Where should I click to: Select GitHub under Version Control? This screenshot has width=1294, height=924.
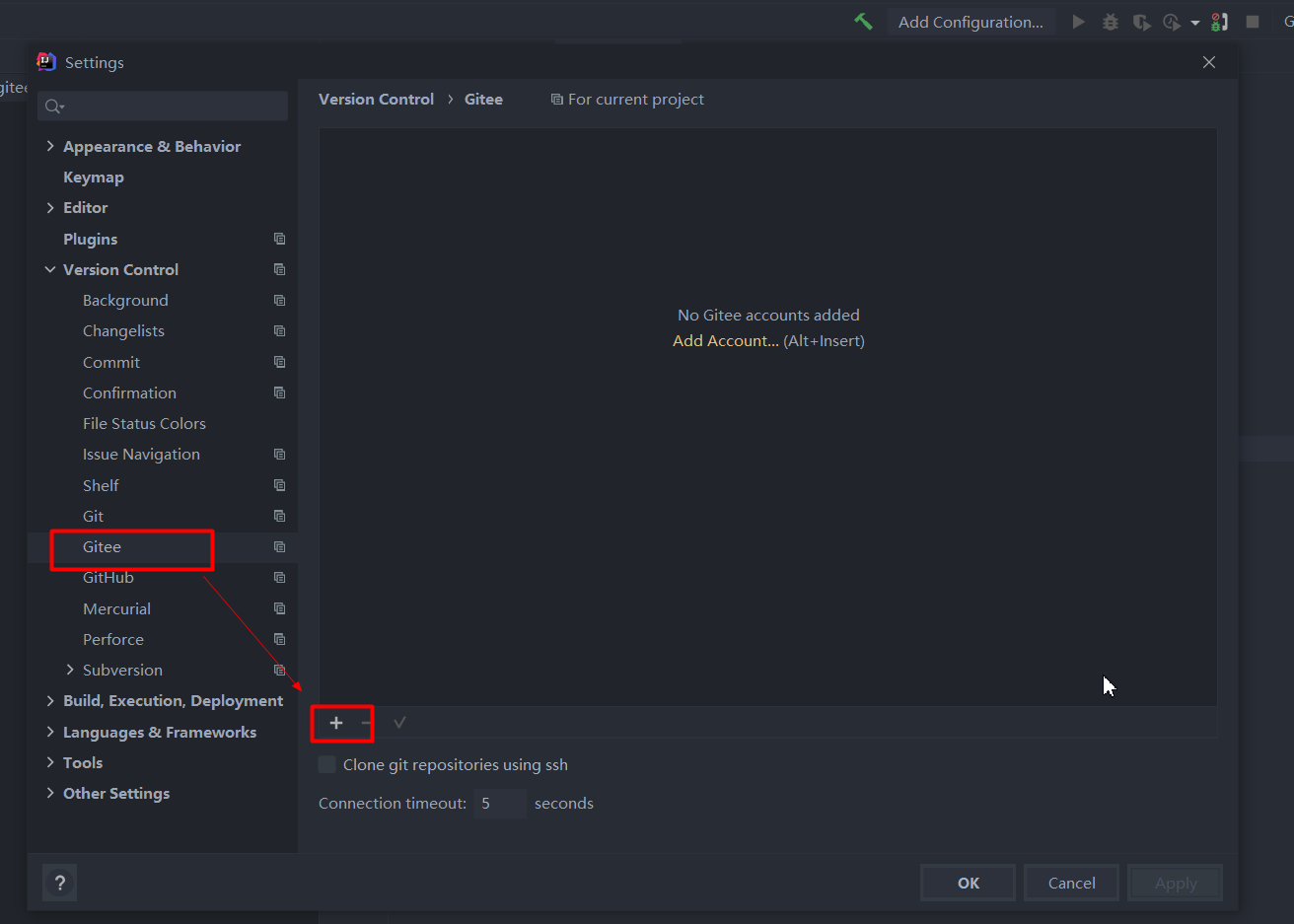tap(108, 577)
